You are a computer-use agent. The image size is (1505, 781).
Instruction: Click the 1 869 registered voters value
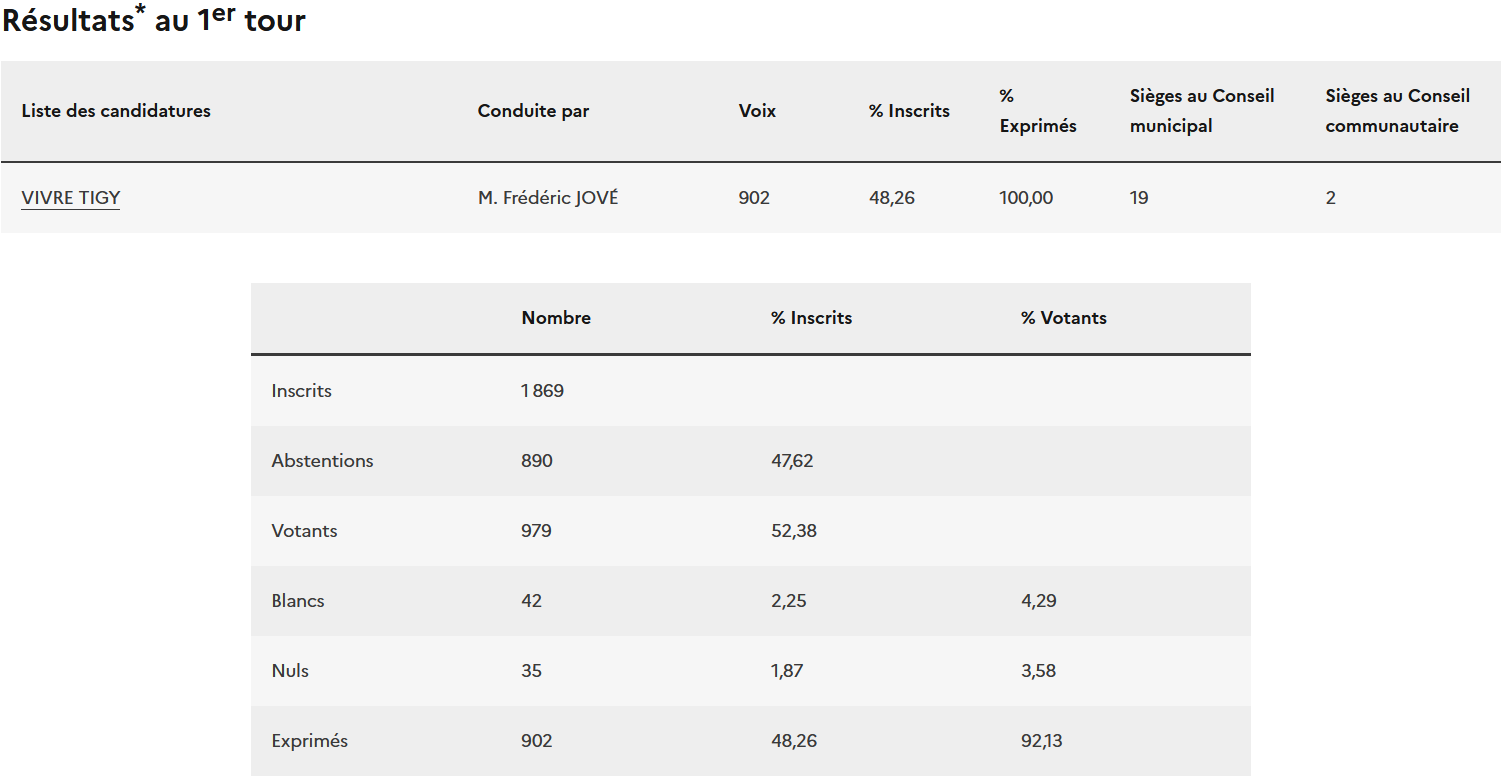[542, 391]
